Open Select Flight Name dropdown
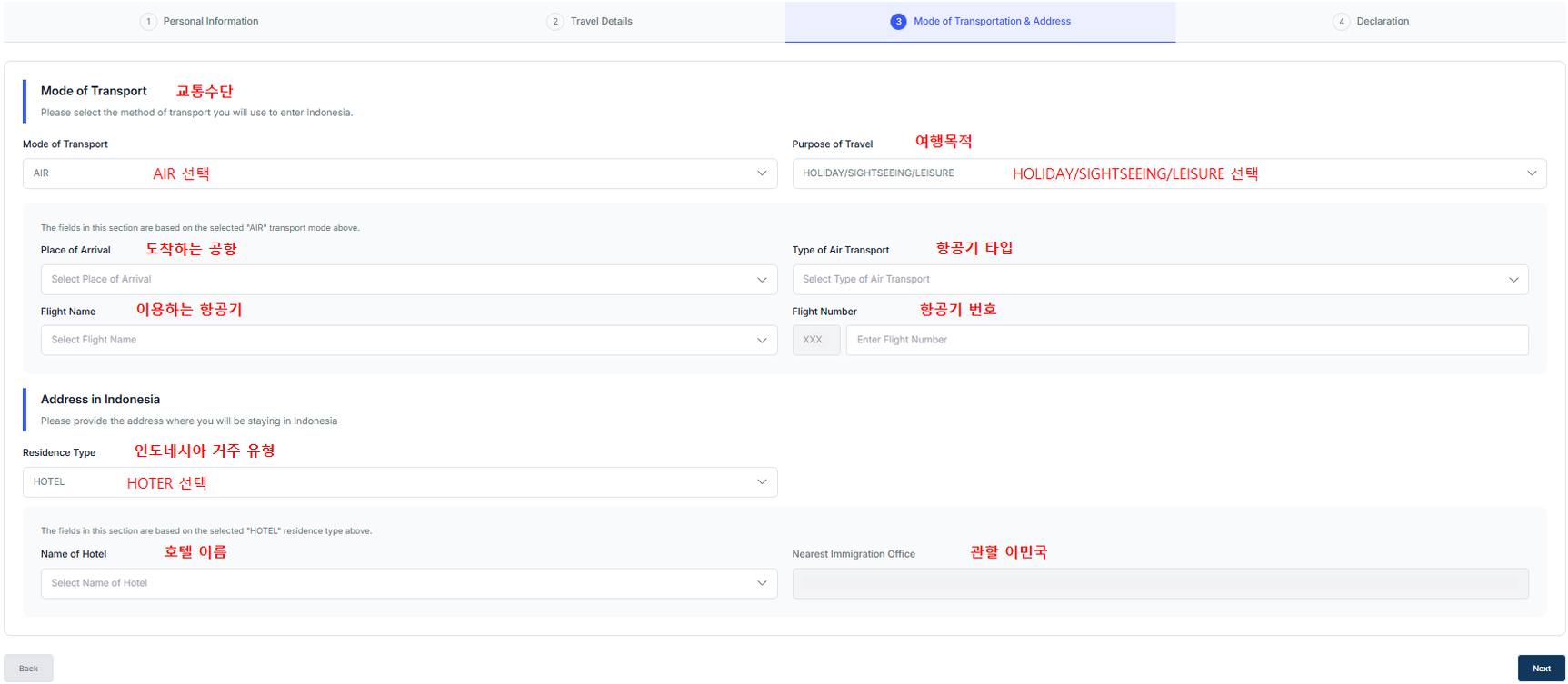The width and height of the screenshot is (1568, 684). pos(409,340)
